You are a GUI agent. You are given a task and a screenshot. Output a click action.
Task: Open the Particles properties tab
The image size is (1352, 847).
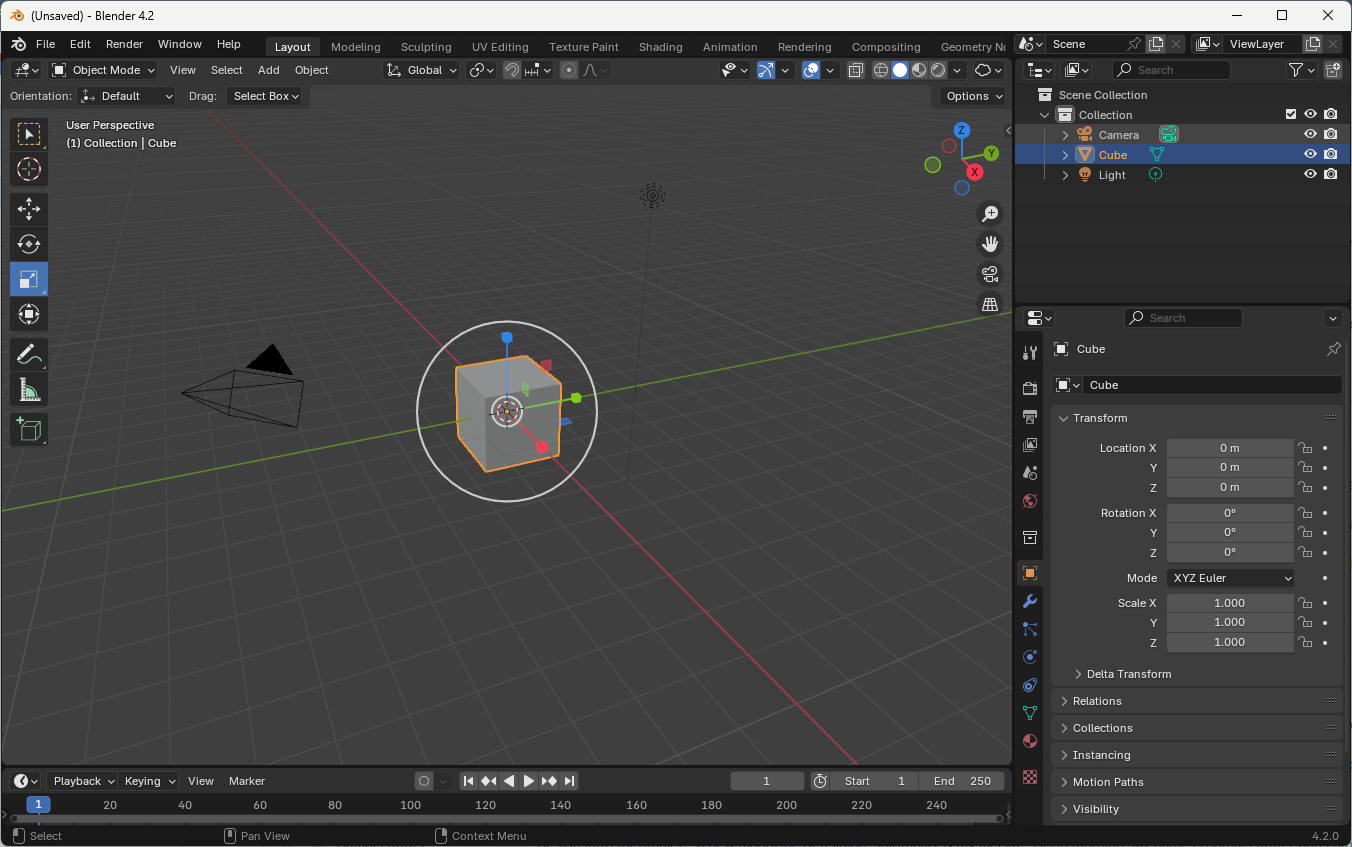point(1030,629)
